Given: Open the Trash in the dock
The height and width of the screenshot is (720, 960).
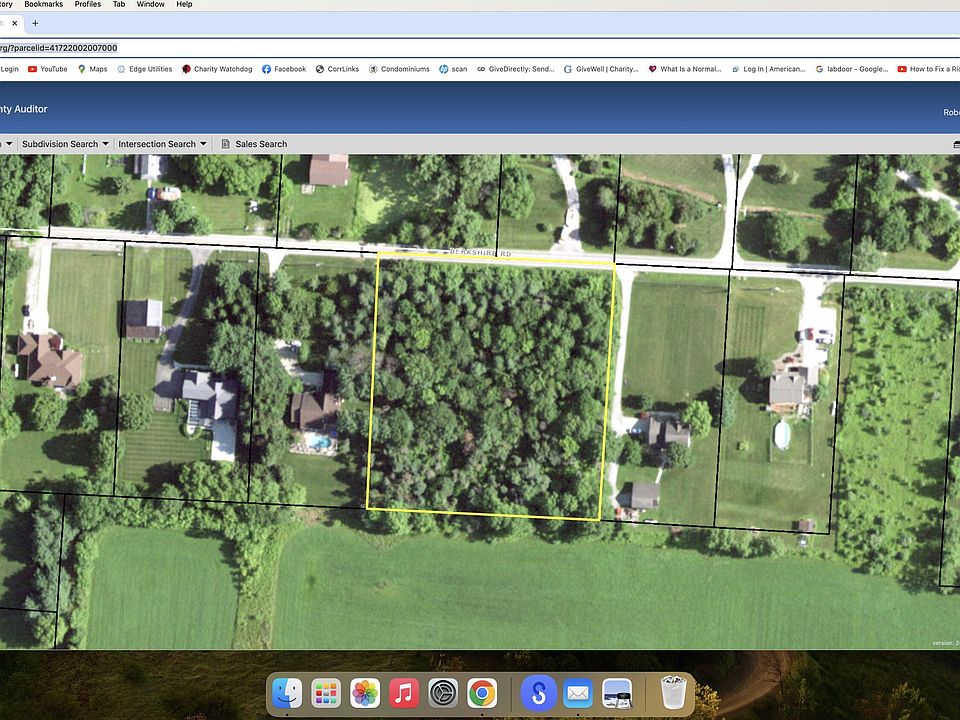Looking at the screenshot, I should [673, 693].
